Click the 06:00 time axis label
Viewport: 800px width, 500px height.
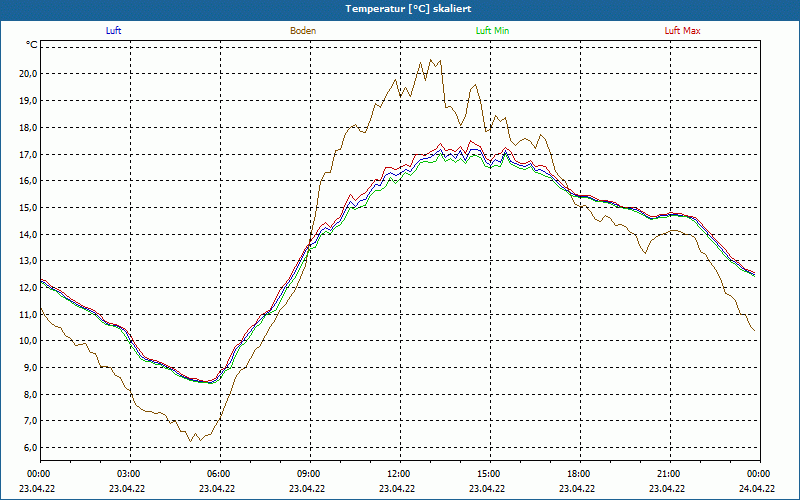pyautogui.click(x=219, y=474)
